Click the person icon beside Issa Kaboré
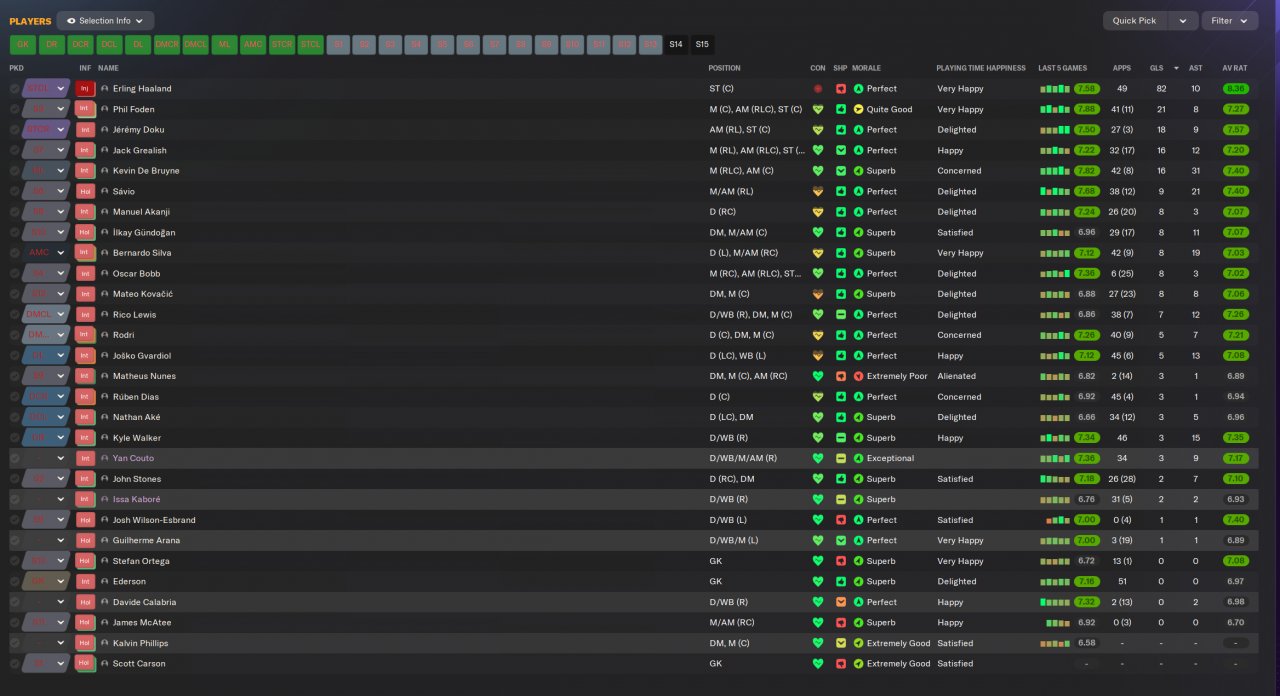This screenshot has width=1280, height=696. 105,499
